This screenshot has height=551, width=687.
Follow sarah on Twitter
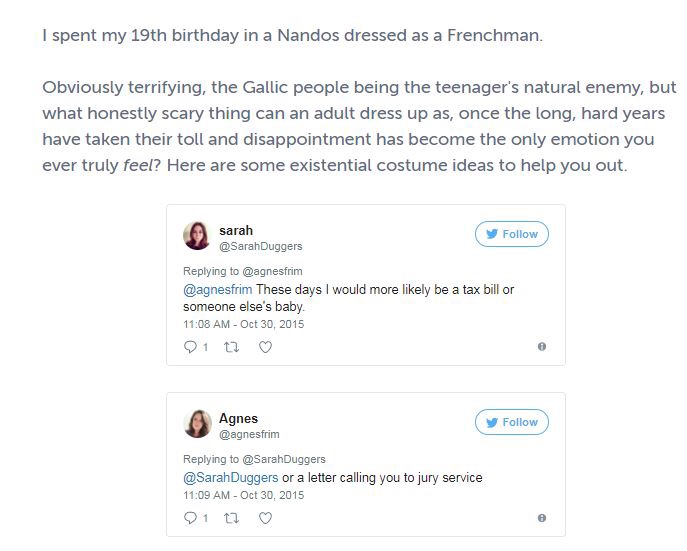pos(511,234)
